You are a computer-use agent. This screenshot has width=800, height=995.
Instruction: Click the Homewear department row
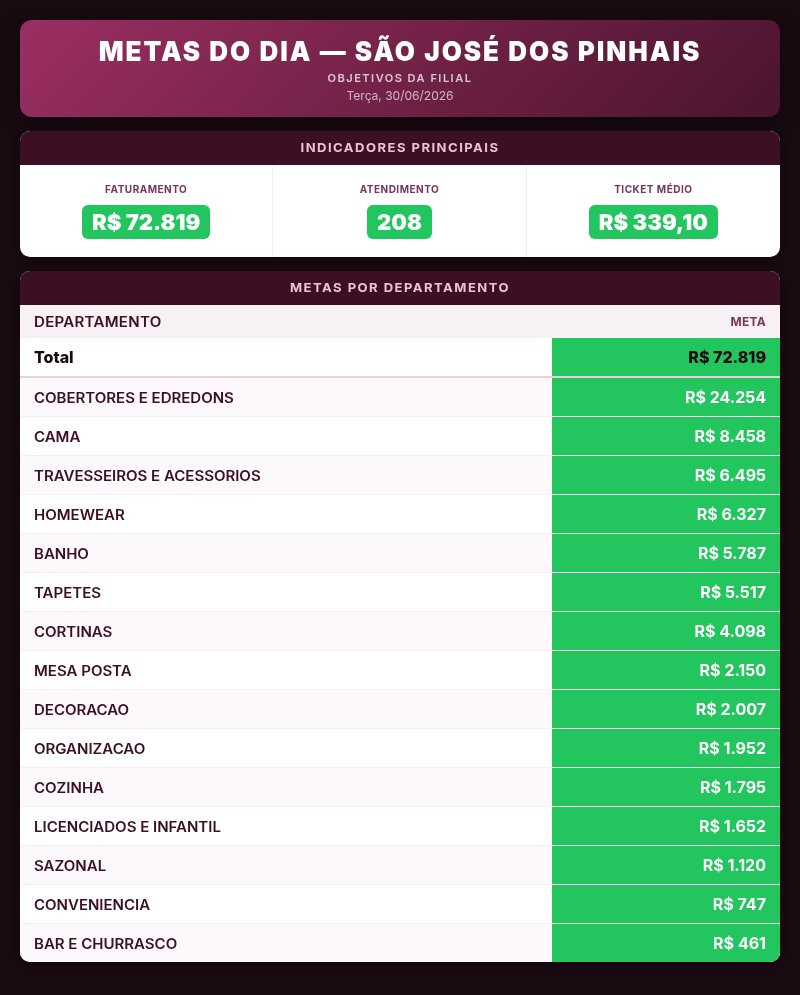(x=400, y=515)
